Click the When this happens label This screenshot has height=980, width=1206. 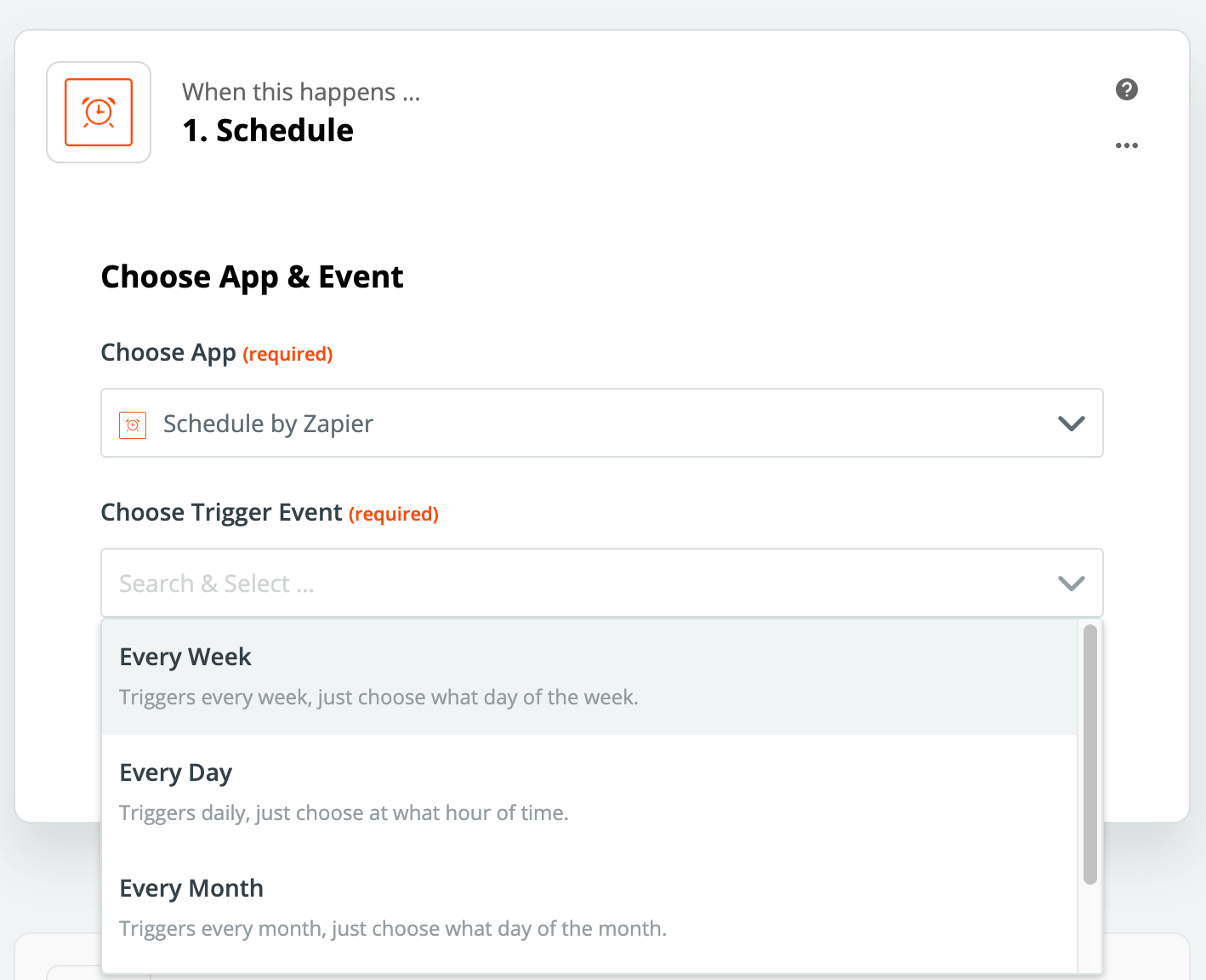(301, 92)
